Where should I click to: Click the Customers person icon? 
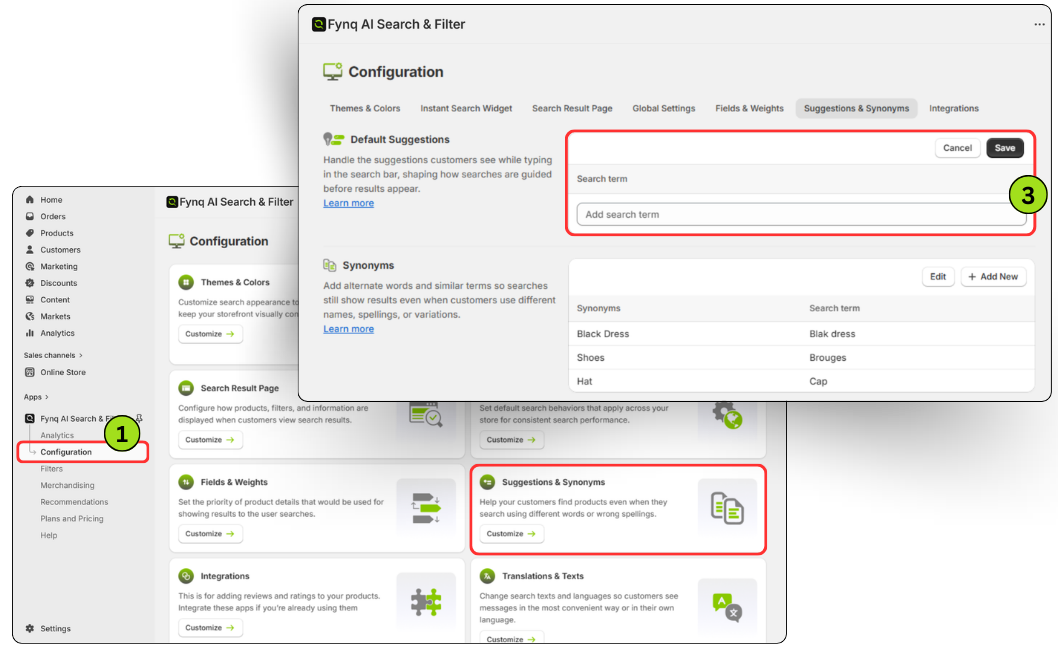[x=30, y=250]
